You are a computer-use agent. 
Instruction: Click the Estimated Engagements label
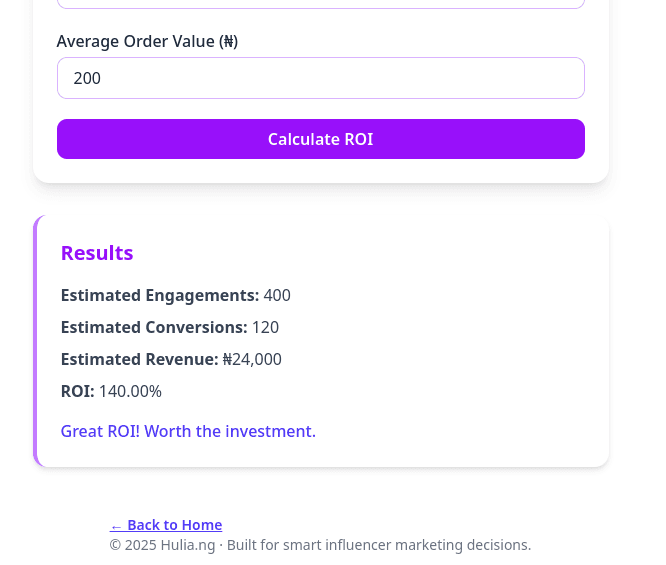159,295
